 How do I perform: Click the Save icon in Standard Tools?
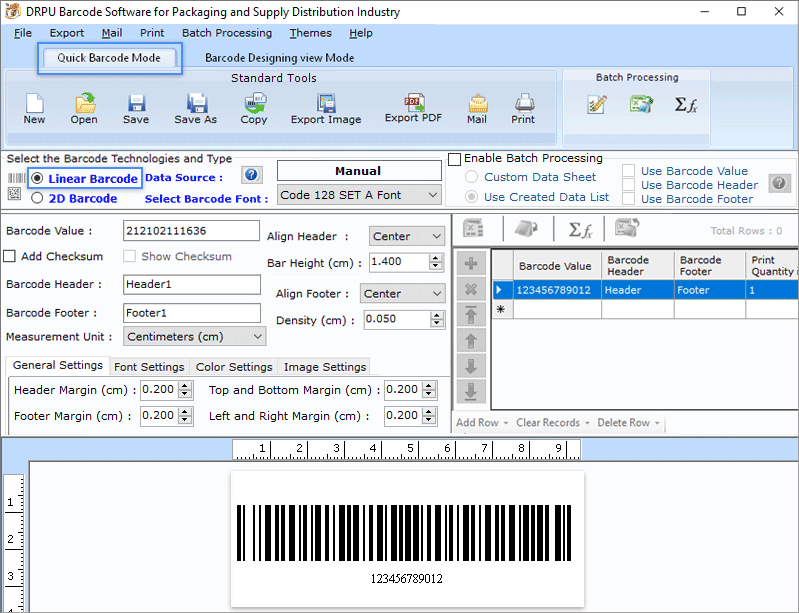tap(136, 103)
